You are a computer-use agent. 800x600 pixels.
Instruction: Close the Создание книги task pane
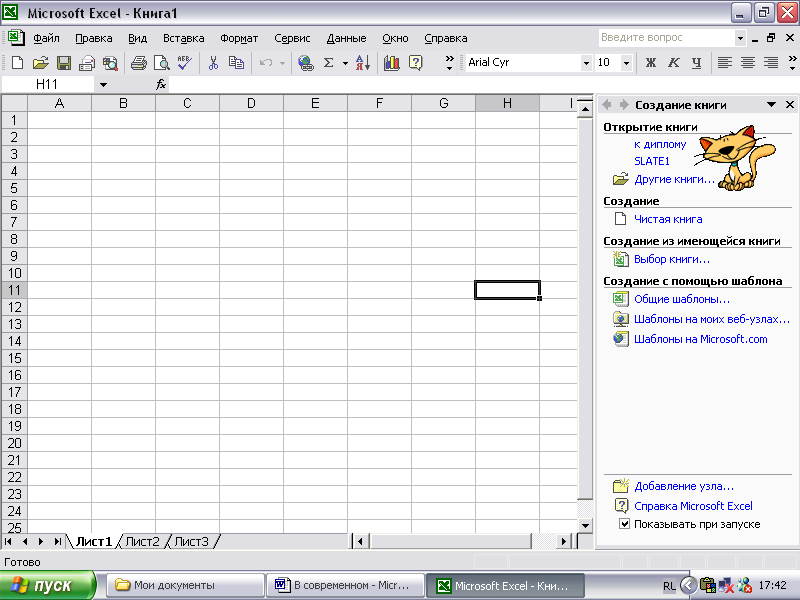tap(790, 105)
